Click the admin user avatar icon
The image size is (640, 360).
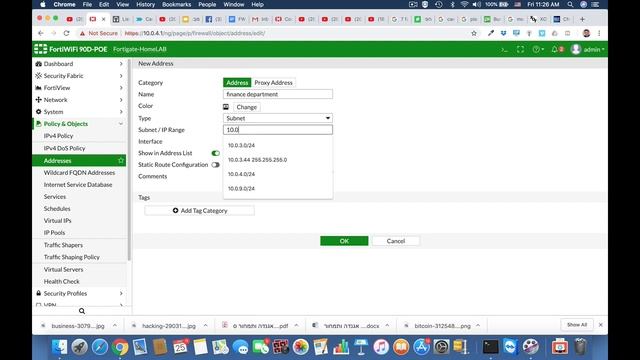[576, 49]
